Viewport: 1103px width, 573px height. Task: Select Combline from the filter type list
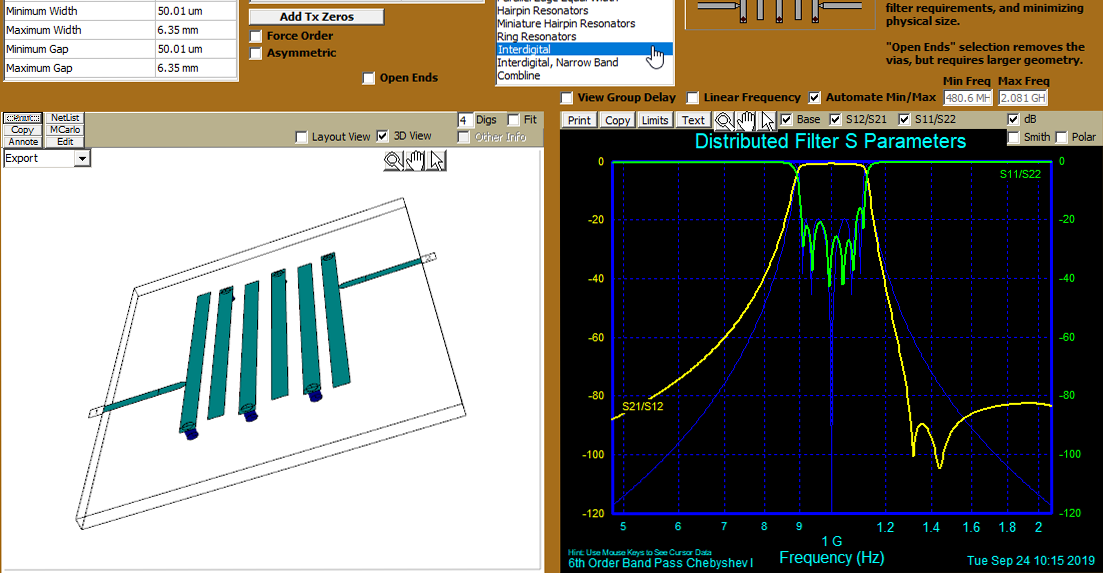518,76
